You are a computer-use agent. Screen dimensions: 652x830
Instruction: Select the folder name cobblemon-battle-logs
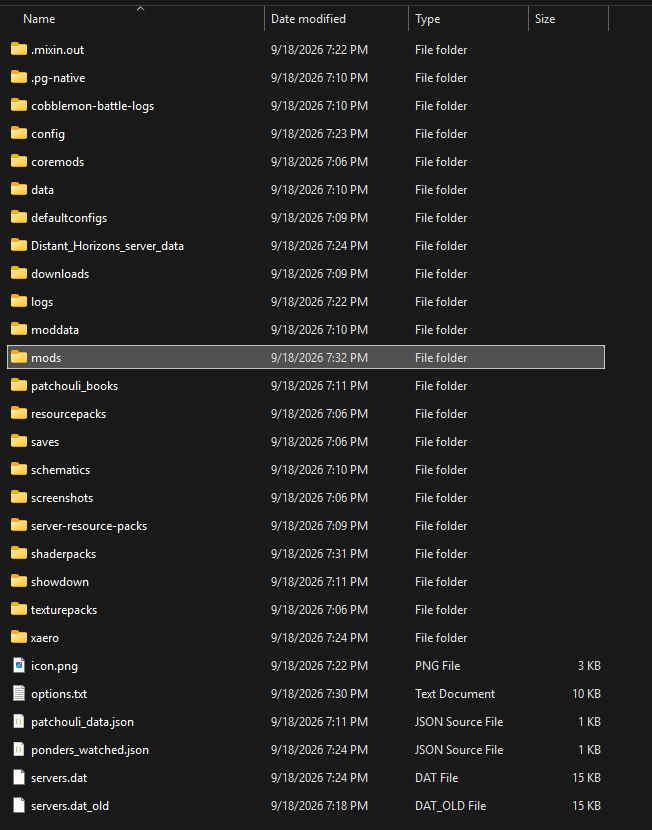(93, 105)
